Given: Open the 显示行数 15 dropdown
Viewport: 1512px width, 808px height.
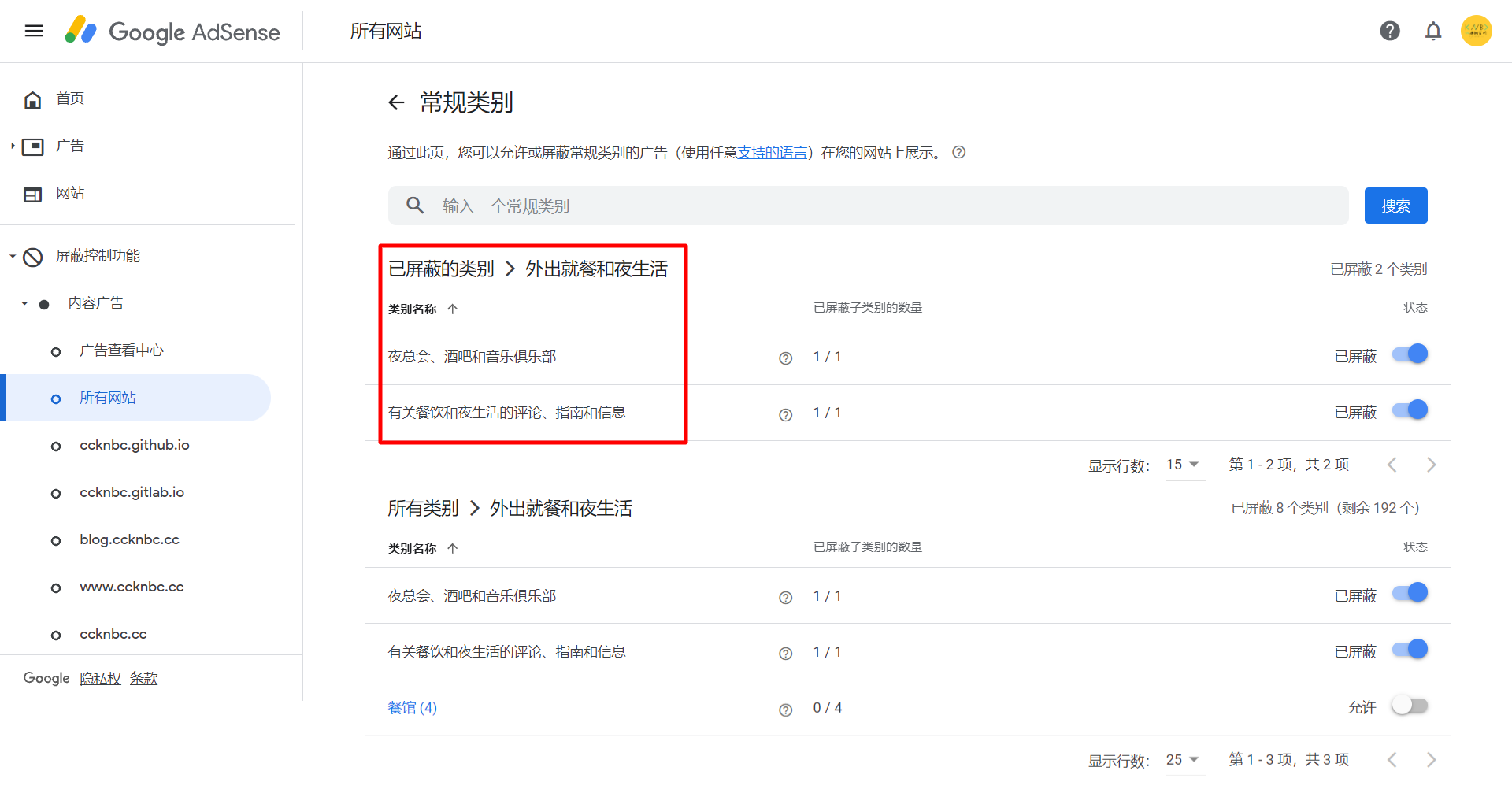Looking at the screenshot, I should [x=1184, y=465].
